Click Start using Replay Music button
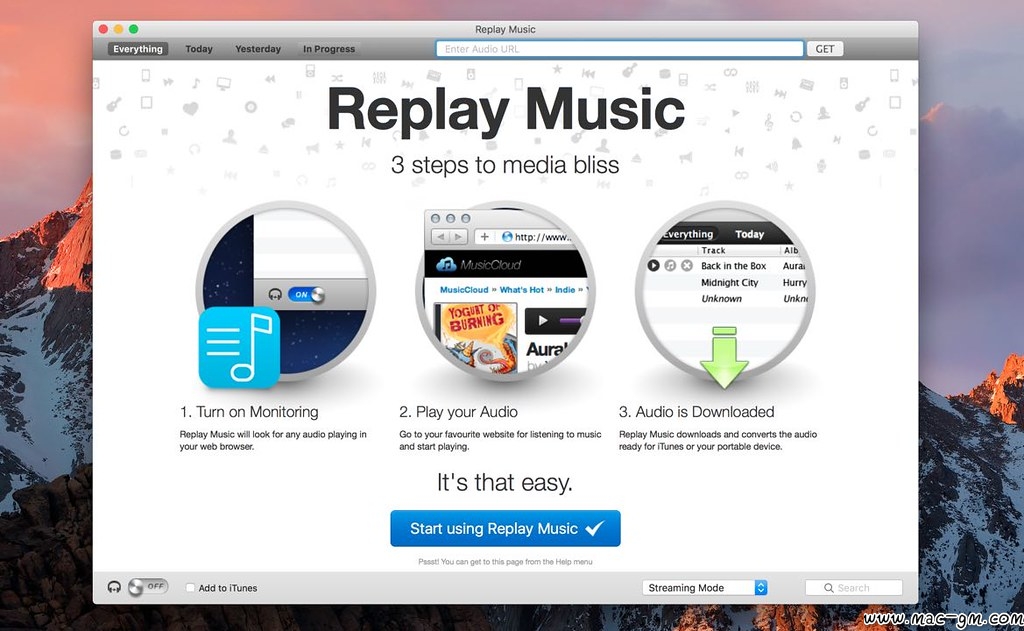 coord(505,528)
